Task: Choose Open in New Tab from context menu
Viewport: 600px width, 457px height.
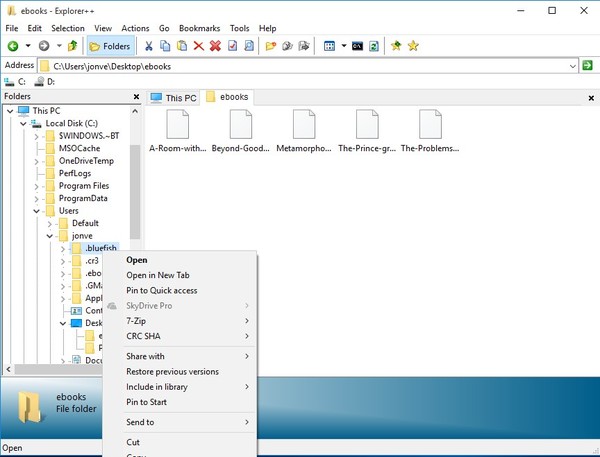Action: point(157,275)
